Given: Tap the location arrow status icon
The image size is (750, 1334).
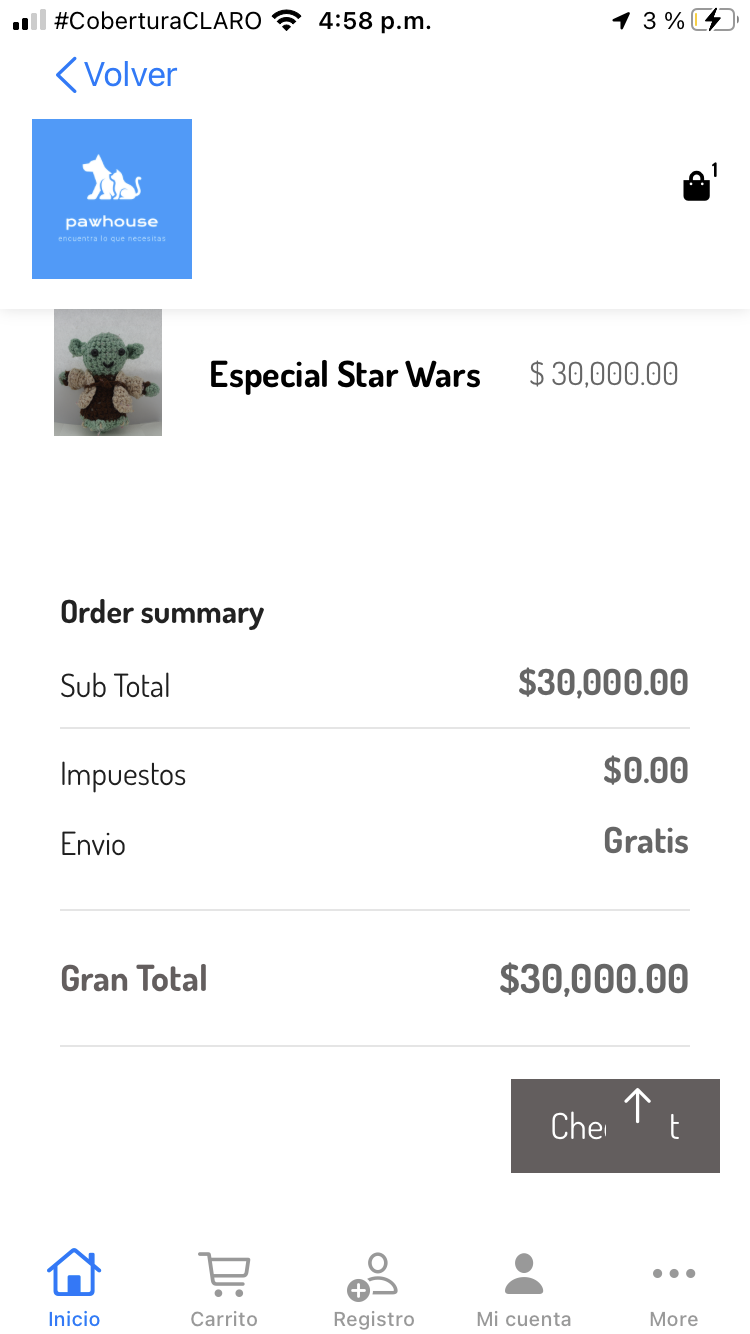Looking at the screenshot, I should coord(622,21).
